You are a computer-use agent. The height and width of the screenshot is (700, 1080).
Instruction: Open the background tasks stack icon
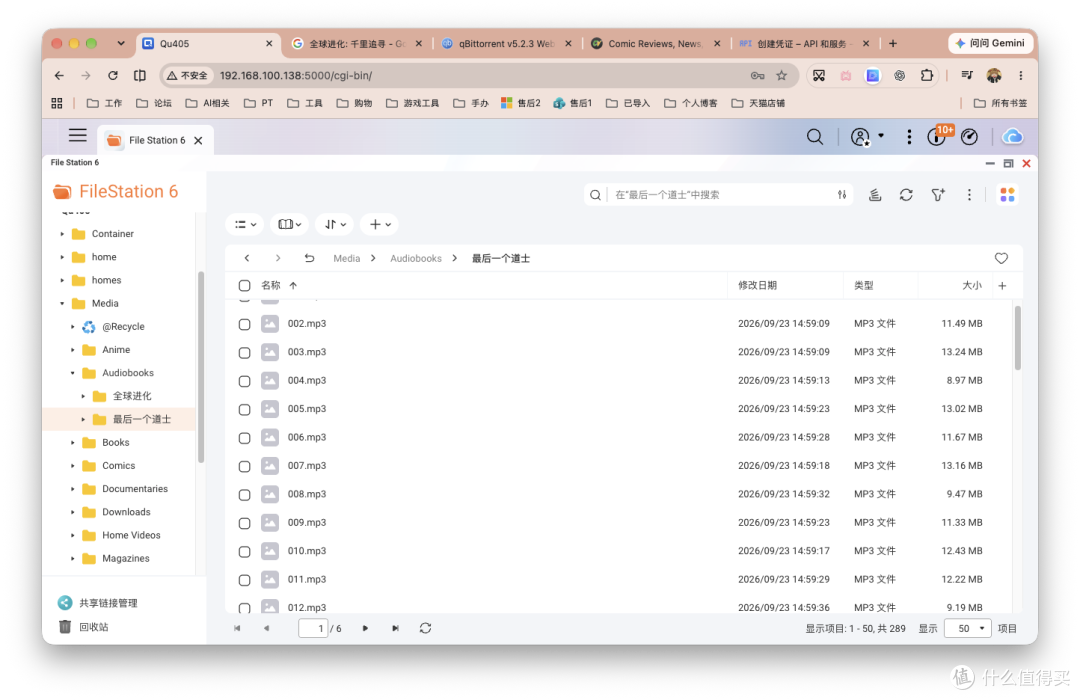(x=875, y=195)
